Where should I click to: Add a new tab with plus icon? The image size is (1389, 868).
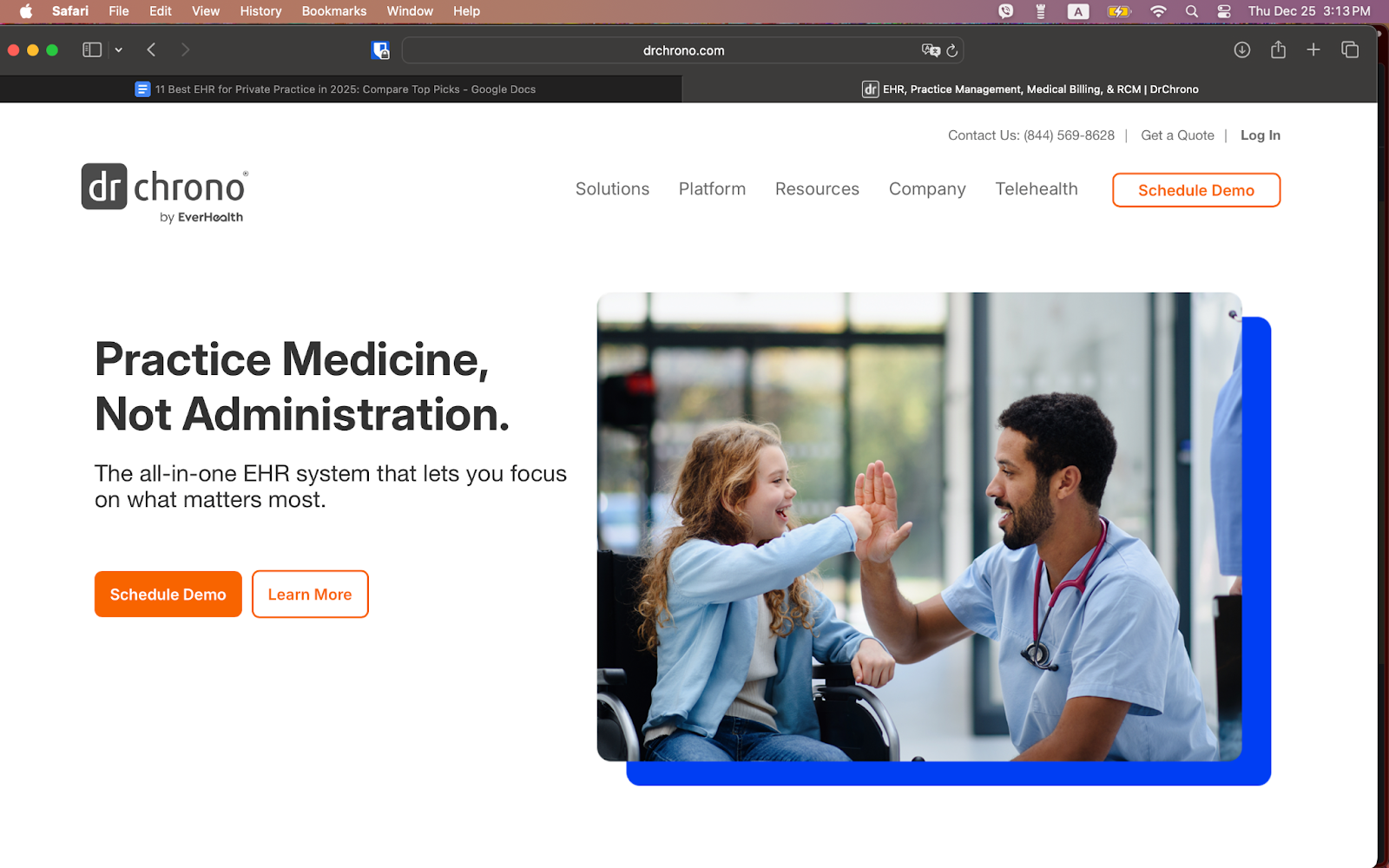1313,50
